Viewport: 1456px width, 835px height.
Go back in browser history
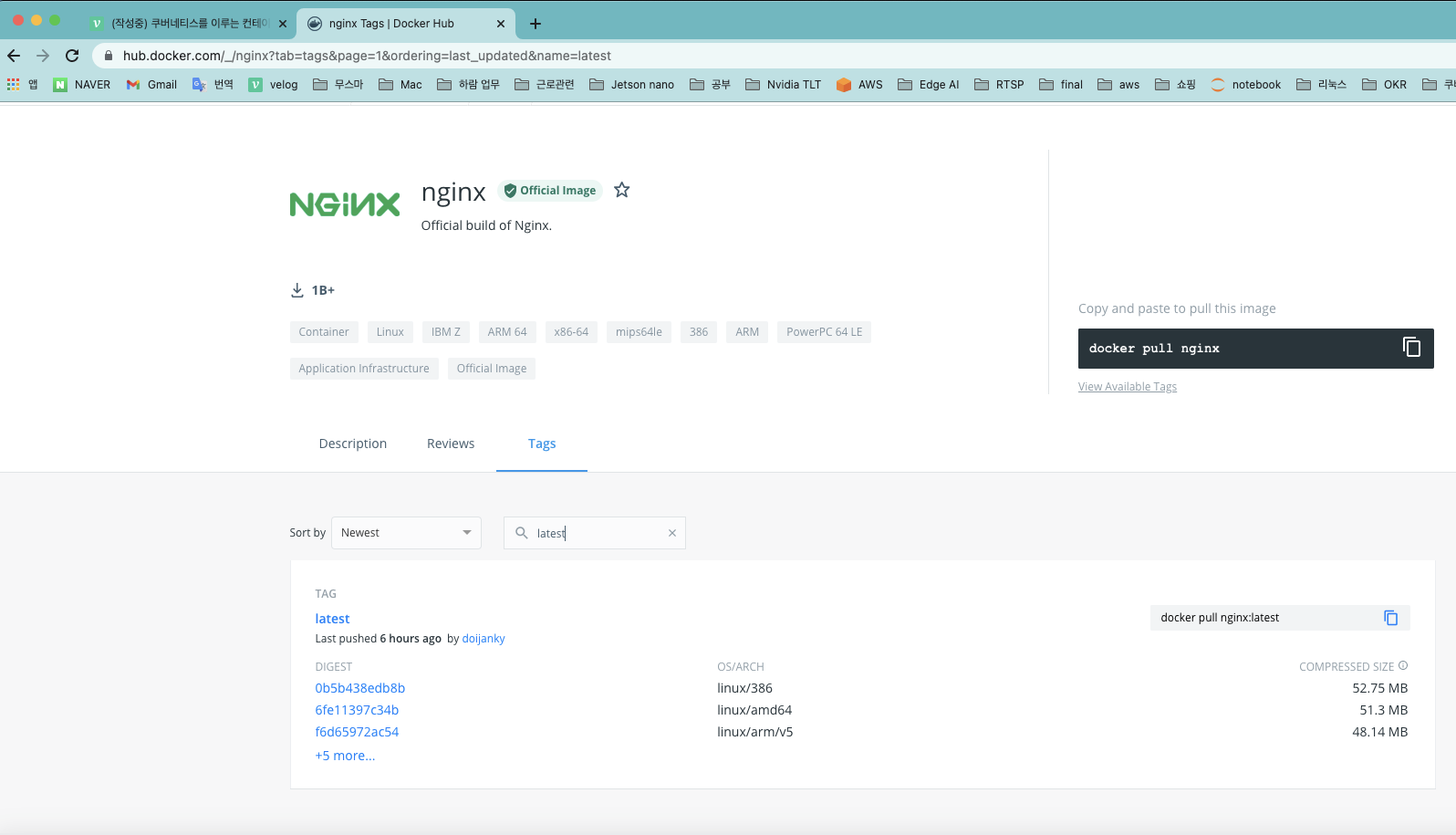(x=14, y=56)
